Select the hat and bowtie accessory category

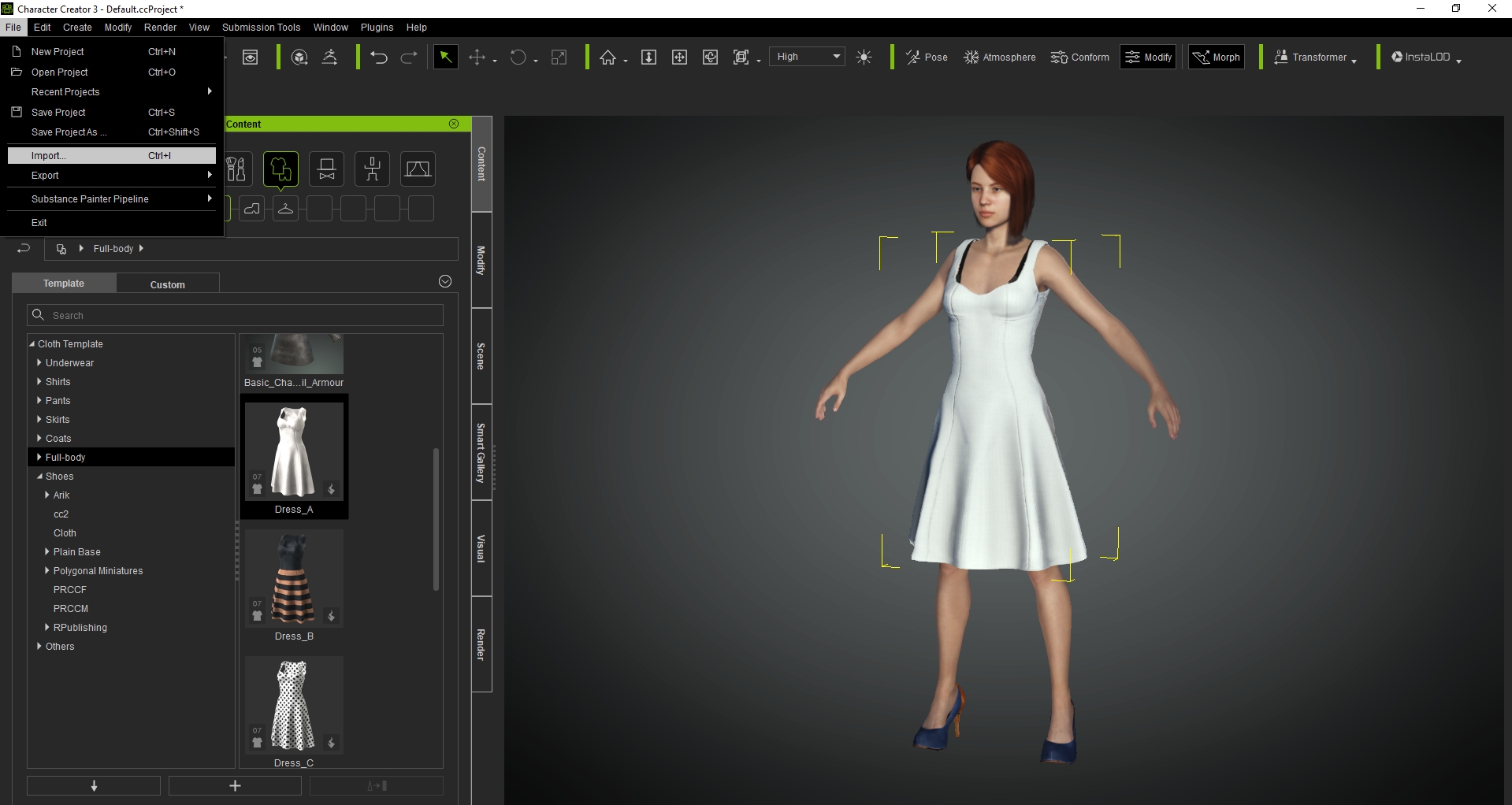[x=327, y=169]
